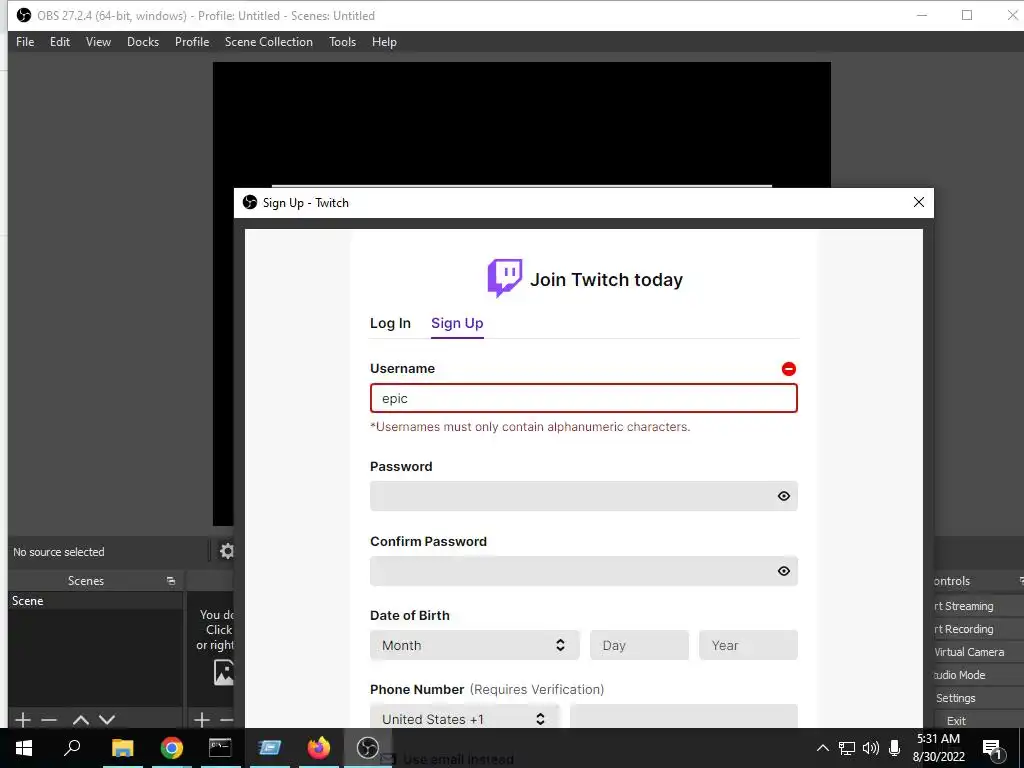Click the Confirm Password input field
Image resolution: width=1024 pixels, height=768 pixels.
tap(583, 571)
